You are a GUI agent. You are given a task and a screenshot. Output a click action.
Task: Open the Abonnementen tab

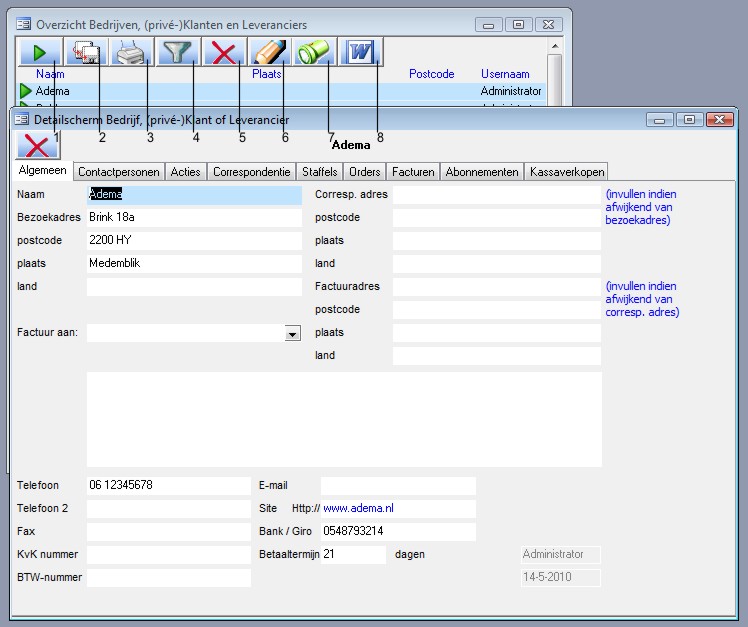tap(482, 172)
